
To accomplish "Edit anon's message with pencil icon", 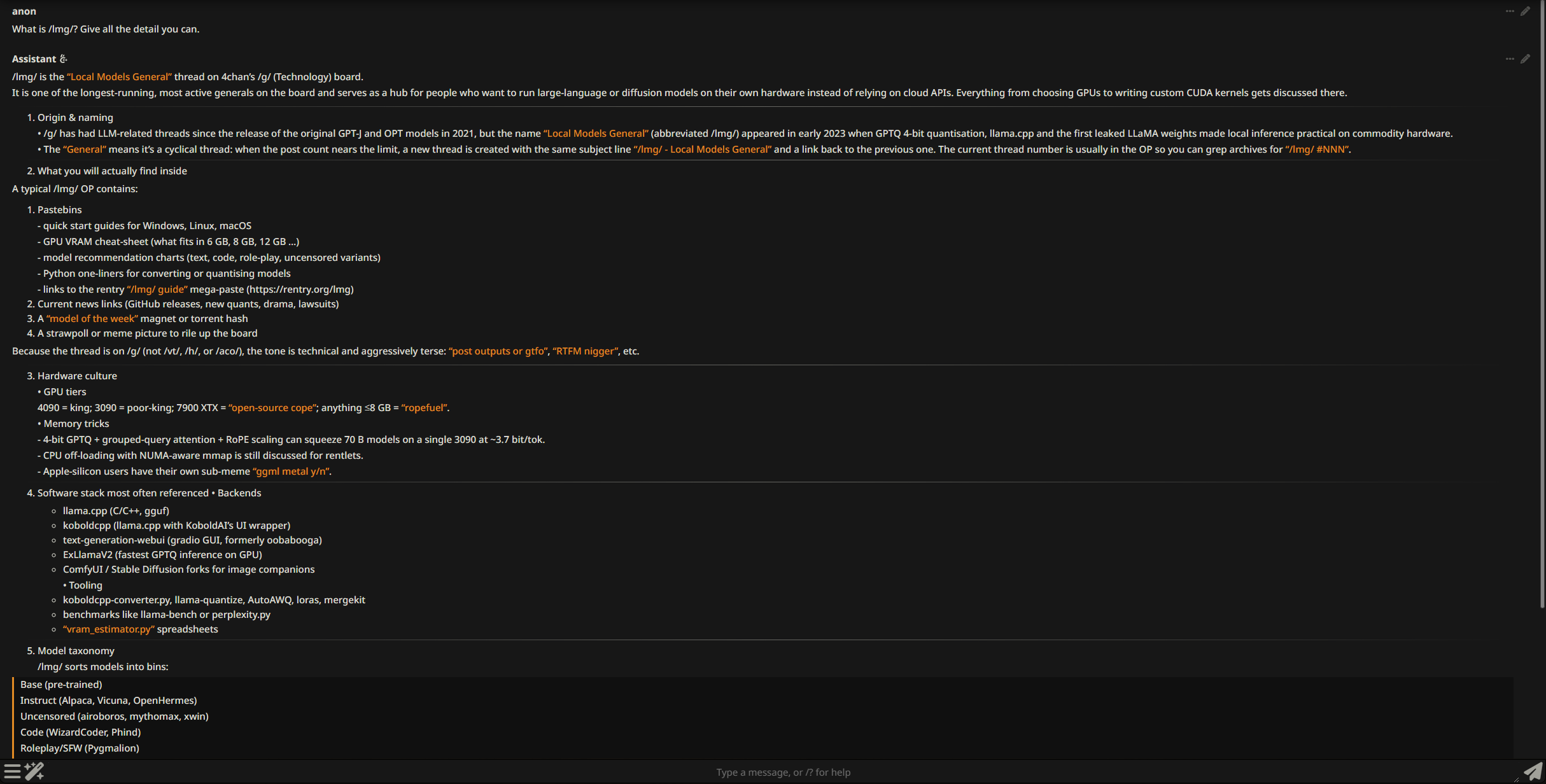I will [1526, 11].
